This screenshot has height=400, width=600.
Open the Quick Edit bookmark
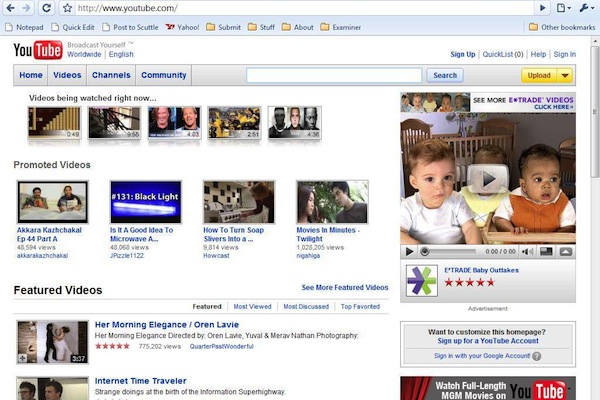(73, 27)
